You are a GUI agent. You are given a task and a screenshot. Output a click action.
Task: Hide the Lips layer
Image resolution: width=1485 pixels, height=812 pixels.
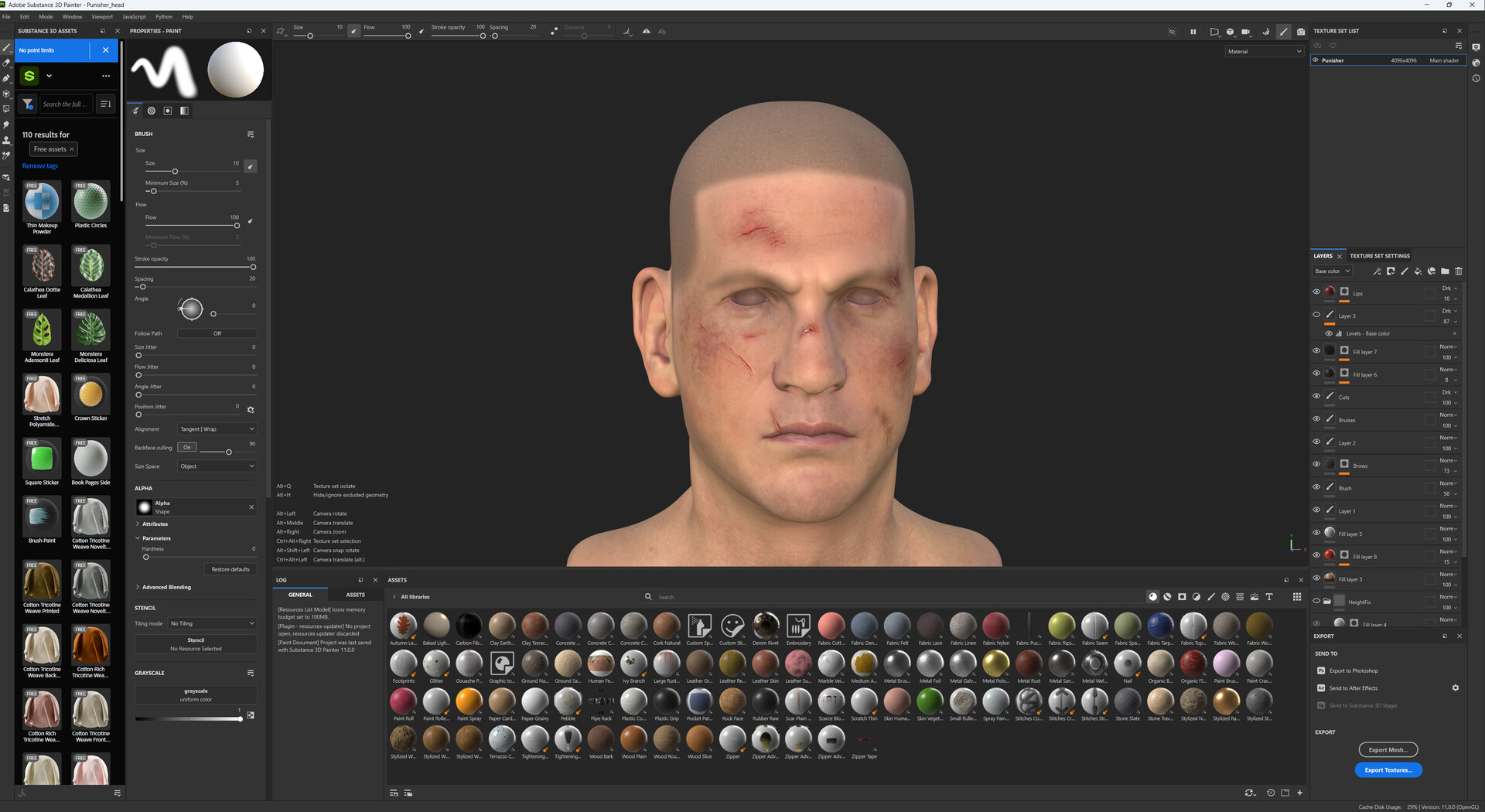(x=1316, y=292)
